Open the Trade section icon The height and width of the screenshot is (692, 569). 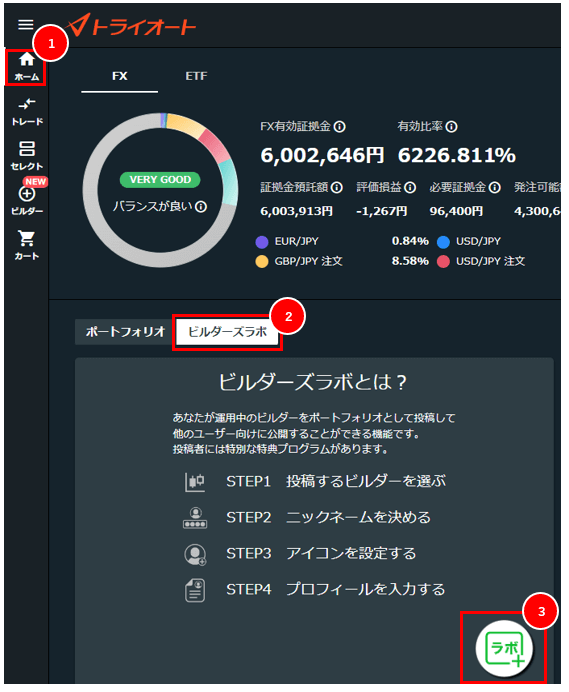[x=27, y=112]
